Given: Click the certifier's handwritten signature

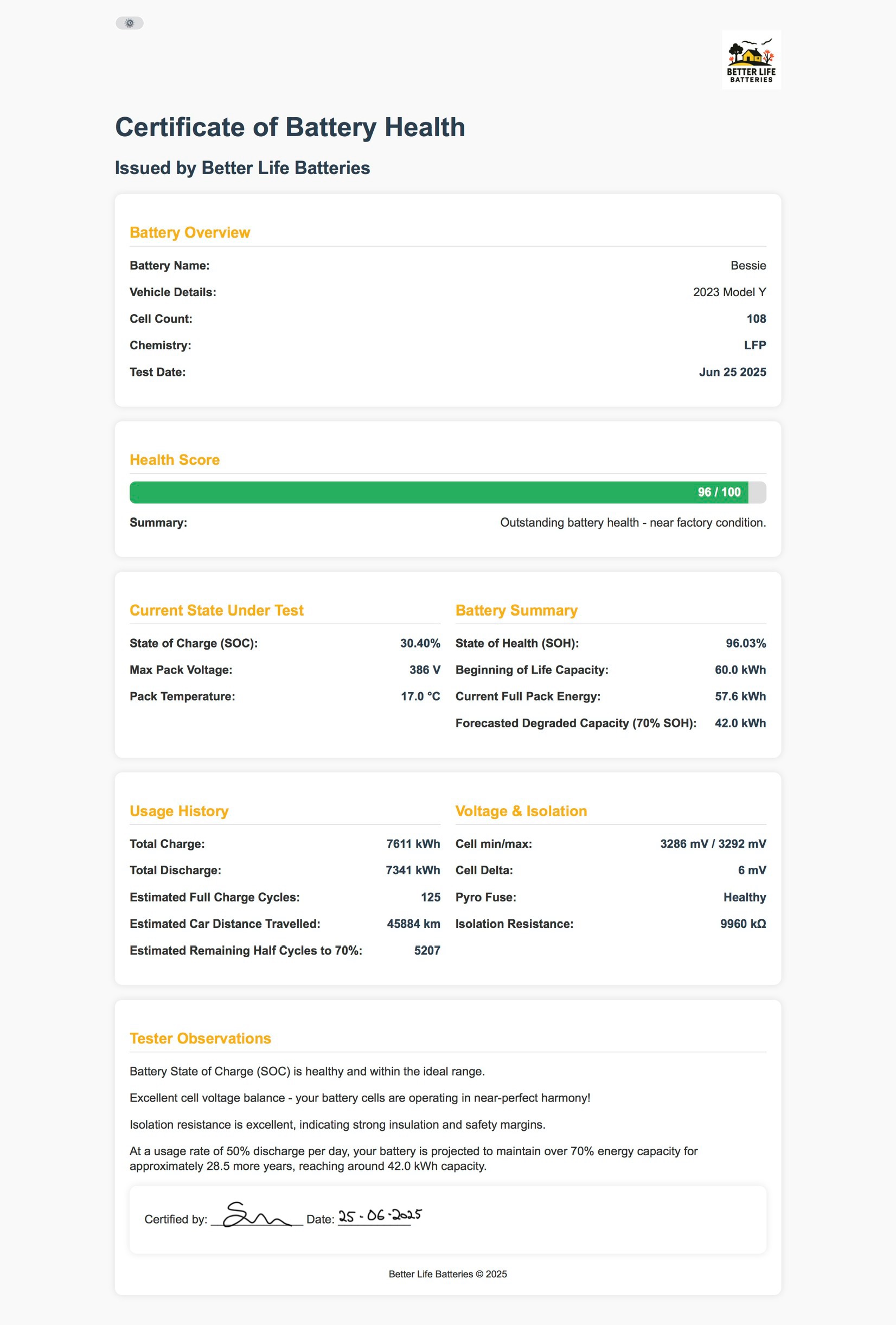Looking at the screenshot, I should (255, 1215).
